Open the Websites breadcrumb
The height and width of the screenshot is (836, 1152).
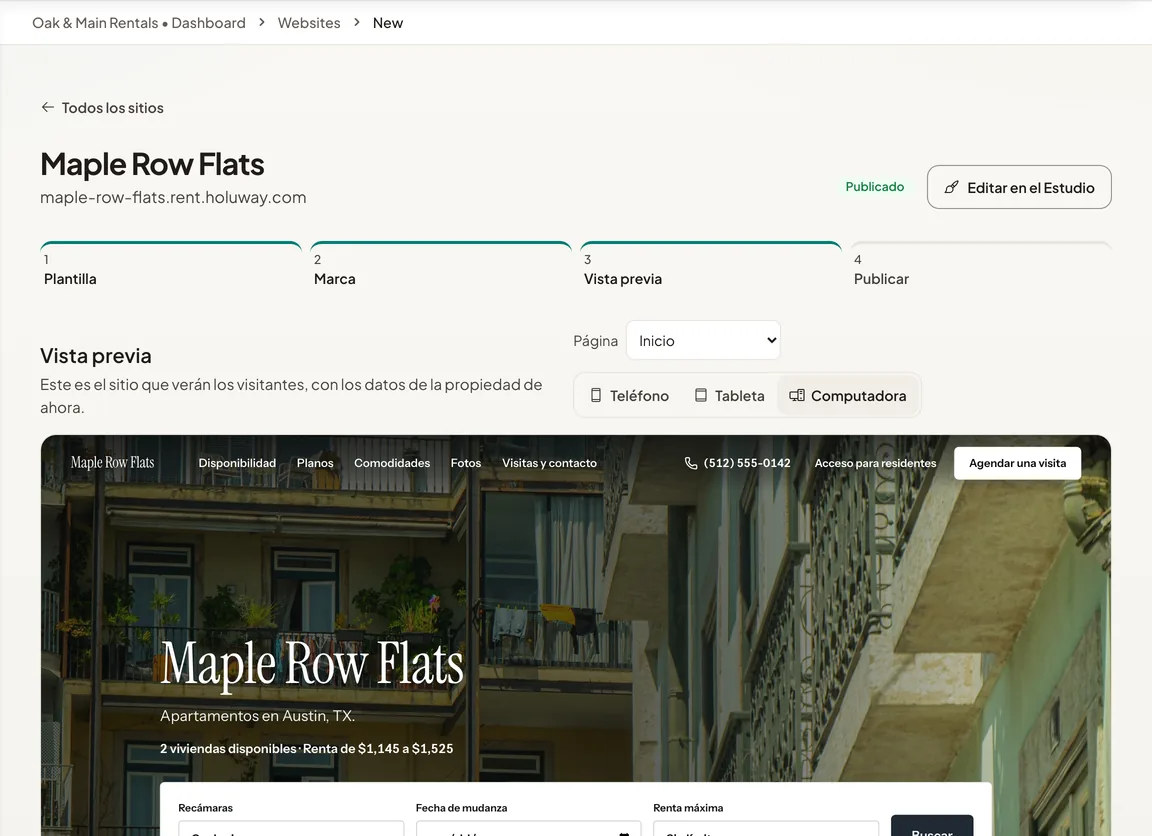(x=309, y=23)
